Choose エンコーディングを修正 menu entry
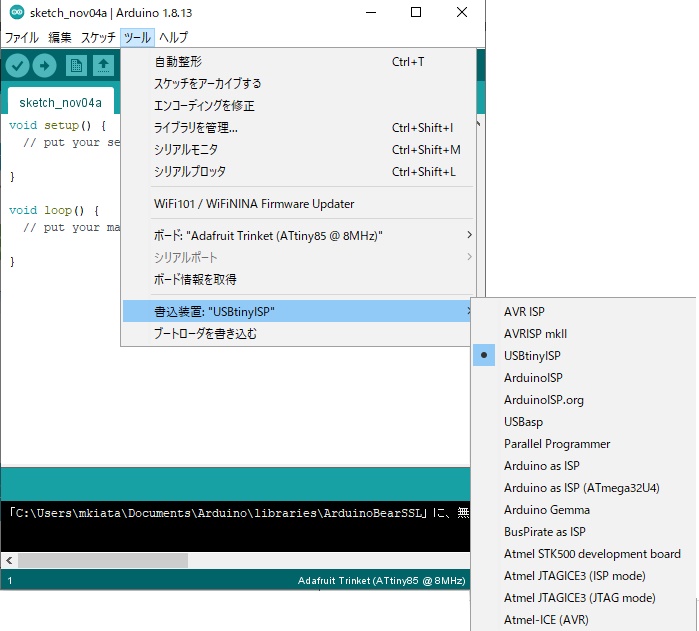 click(x=298, y=106)
